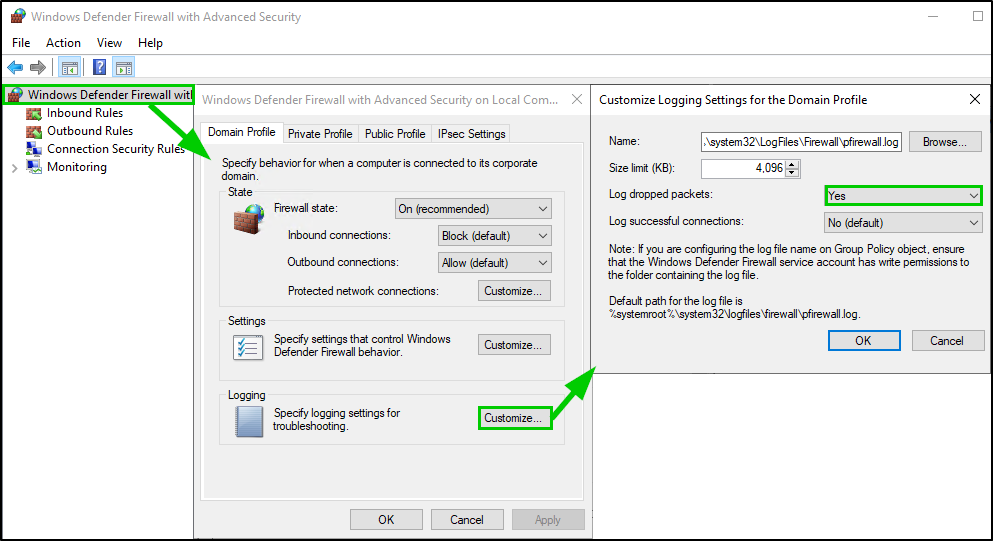Click the Monitoring tree icon
This screenshot has width=993, height=541.
pos(34,167)
